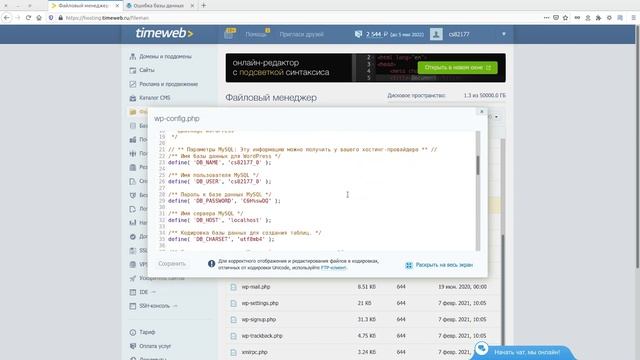
Task: Click the Открыть в новом окне green button
Action: (x=458, y=67)
